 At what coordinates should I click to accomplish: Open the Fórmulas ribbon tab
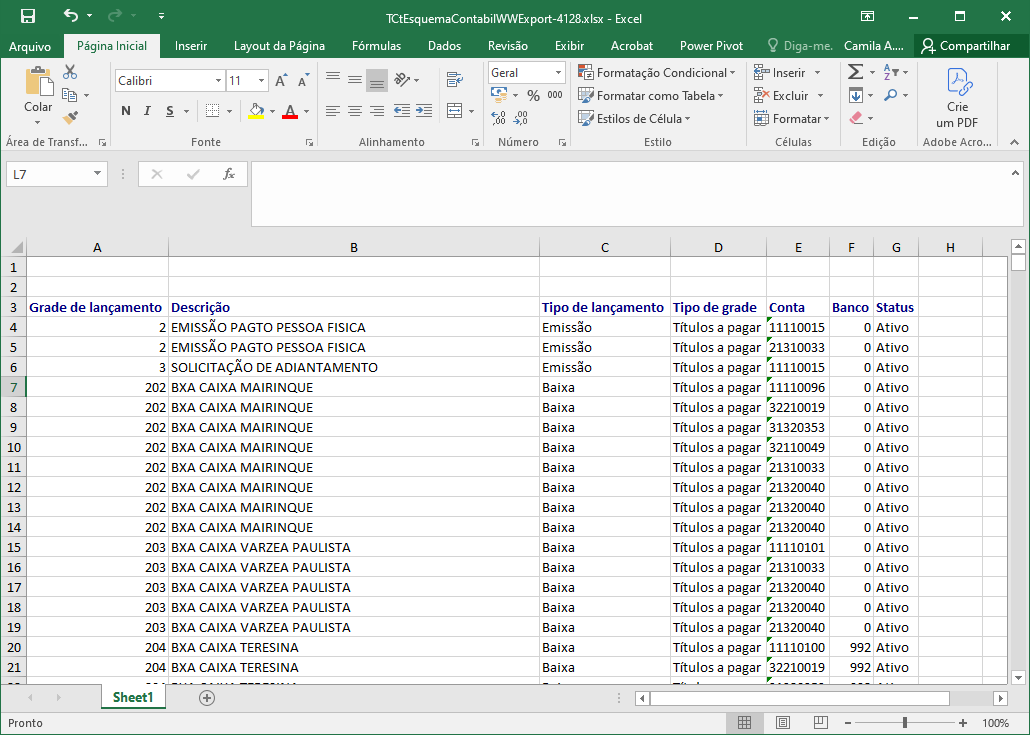point(376,46)
